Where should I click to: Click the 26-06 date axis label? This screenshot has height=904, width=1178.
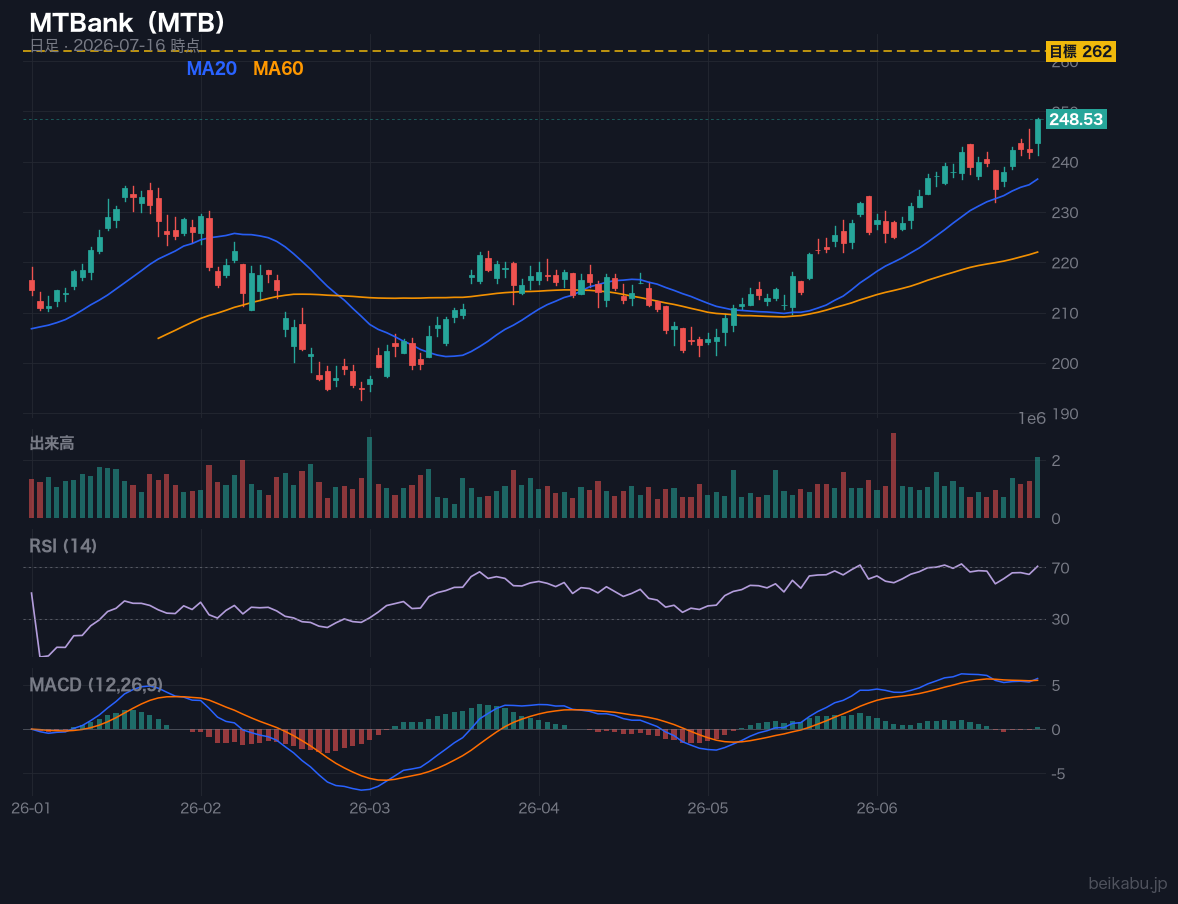(877, 809)
